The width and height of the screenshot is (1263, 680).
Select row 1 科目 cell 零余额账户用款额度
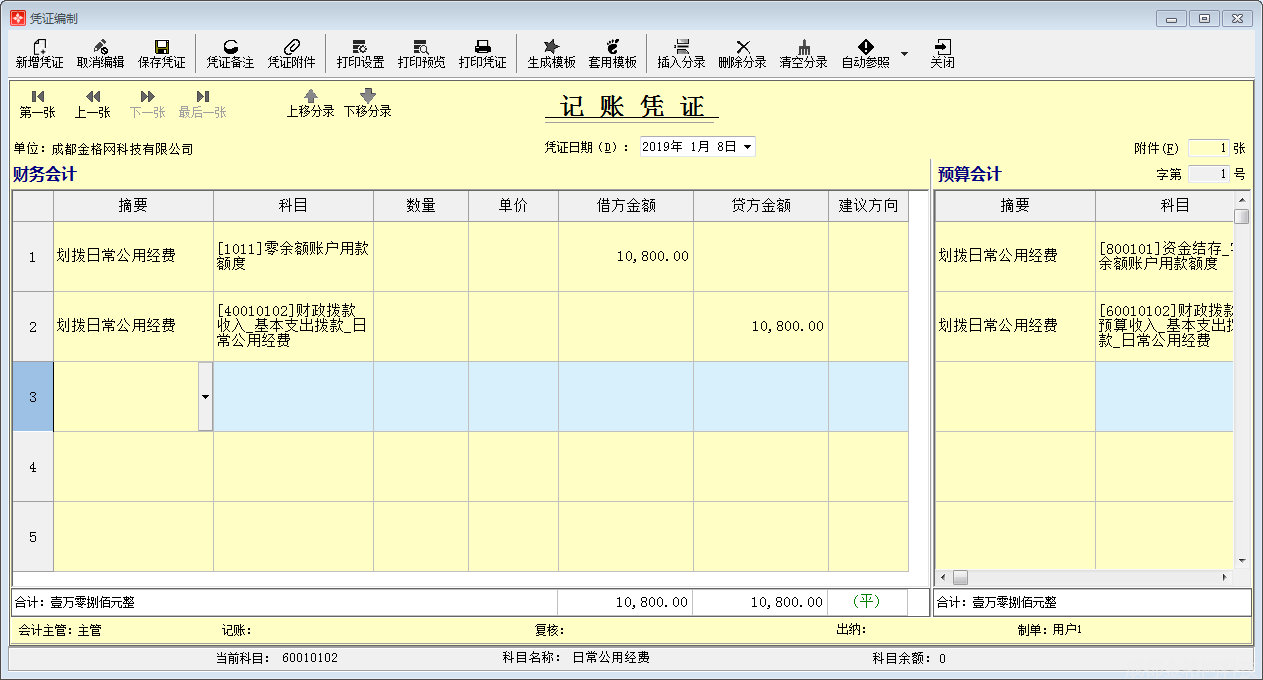[292, 256]
